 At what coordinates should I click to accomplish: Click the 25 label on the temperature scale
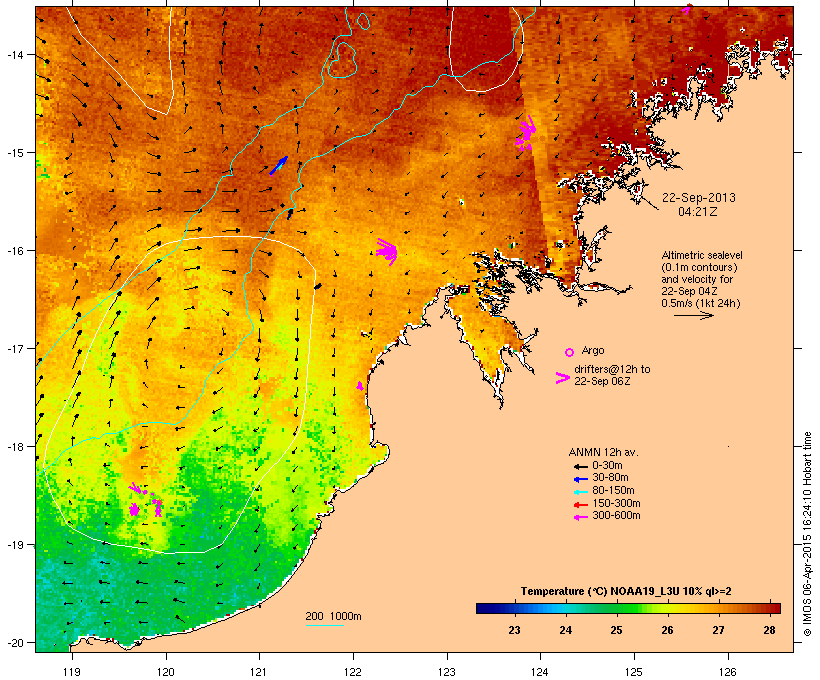pyautogui.click(x=617, y=630)
